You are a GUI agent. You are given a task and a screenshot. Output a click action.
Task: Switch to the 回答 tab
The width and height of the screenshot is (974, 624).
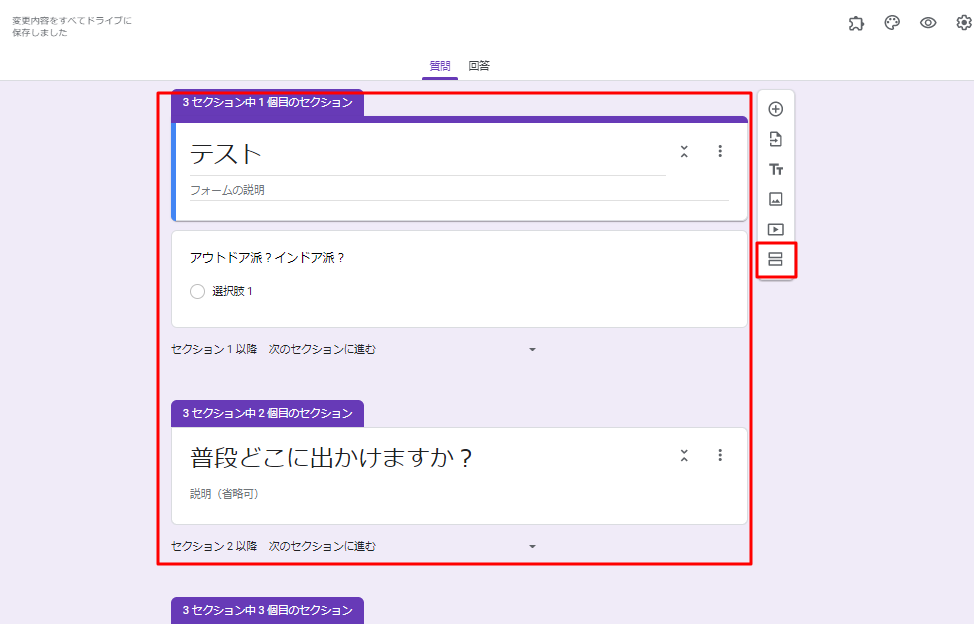pos(479,66)
